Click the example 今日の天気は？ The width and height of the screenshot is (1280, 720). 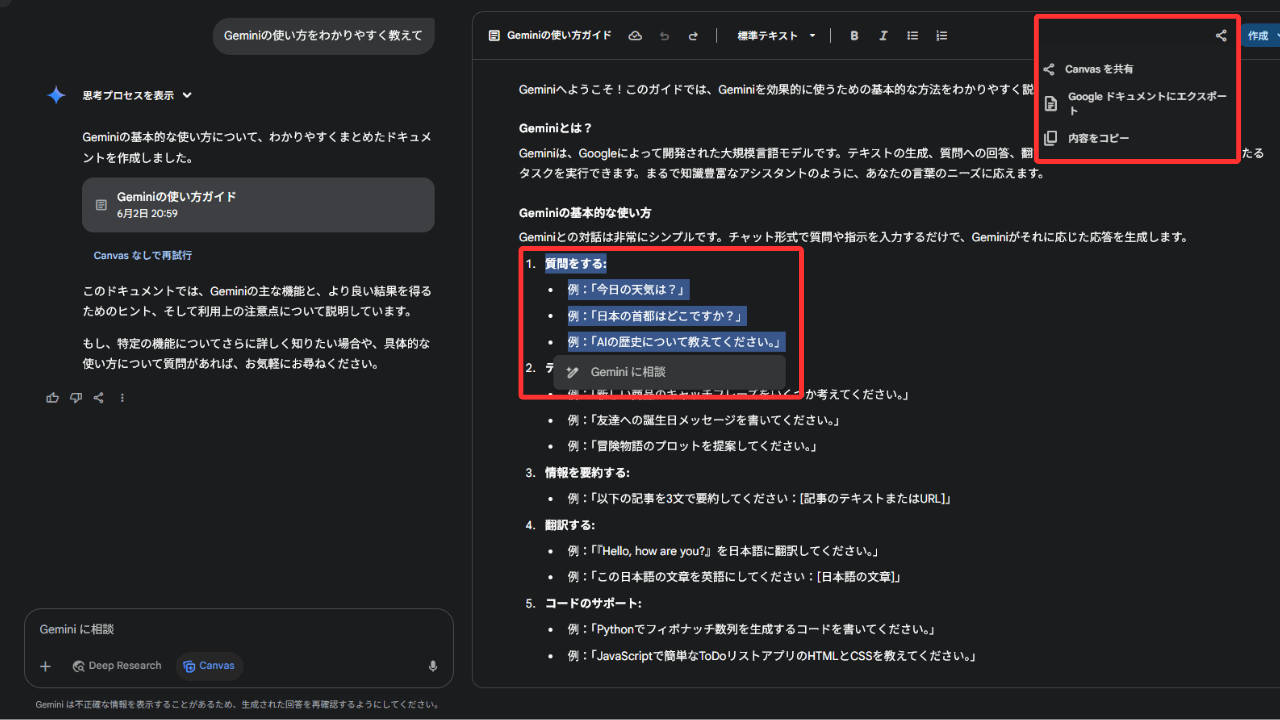[x=628, y=290]
